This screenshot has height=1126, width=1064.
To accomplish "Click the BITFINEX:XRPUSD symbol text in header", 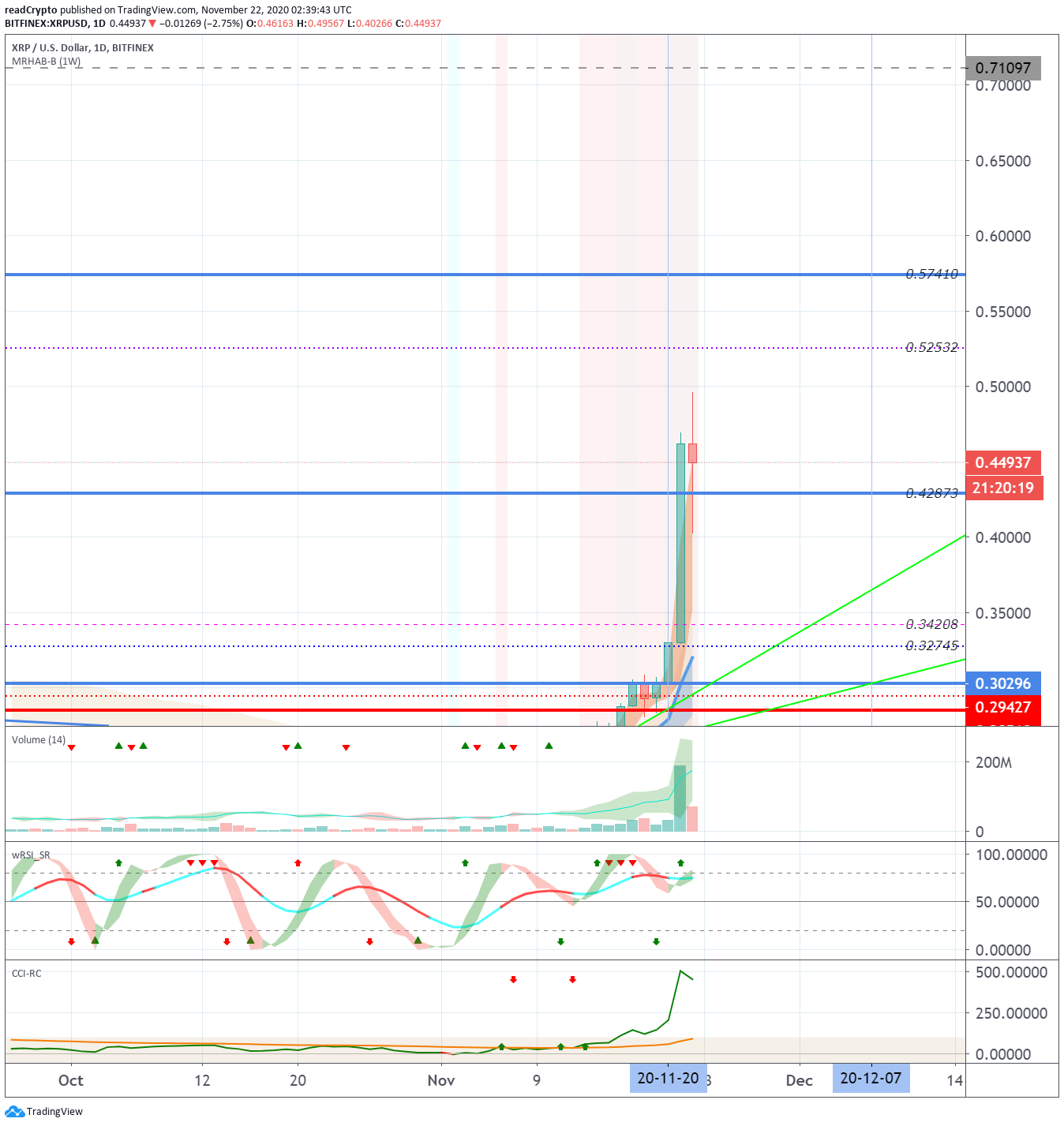I will click(46, 24).
